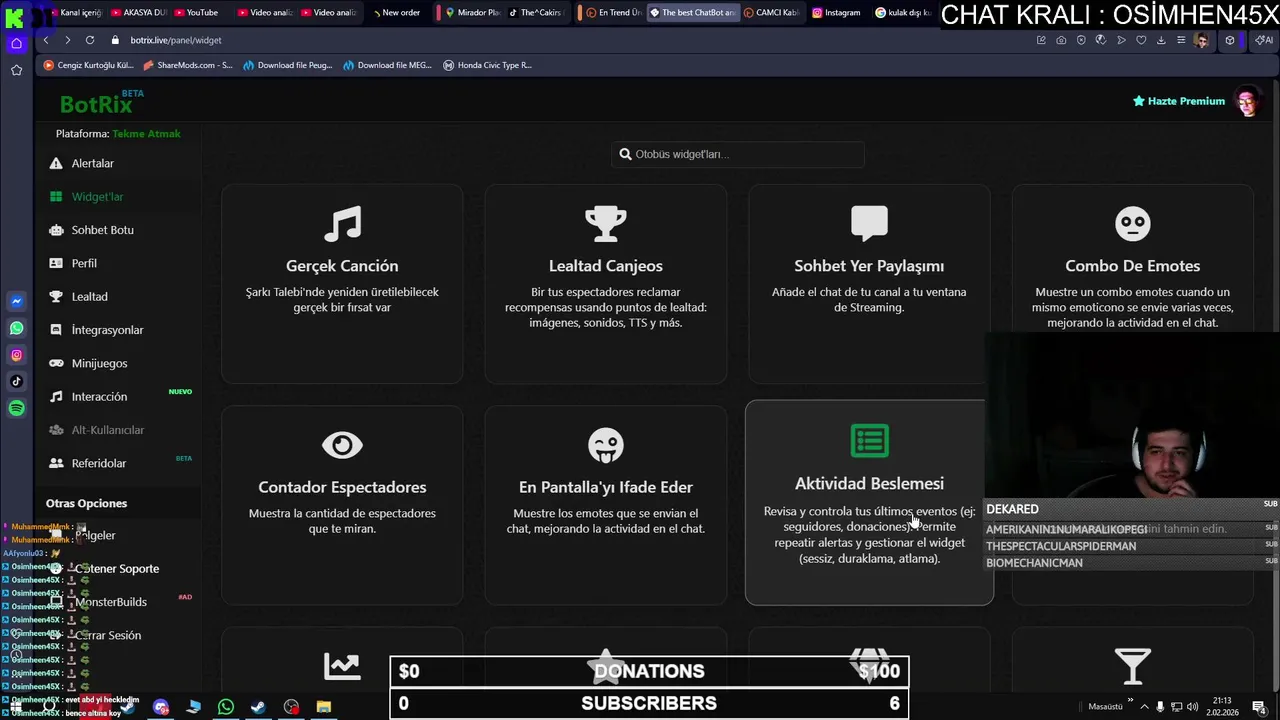Click the cocktail glass widget icon
Screen dimensions: 1280x720
point(1133,666)
